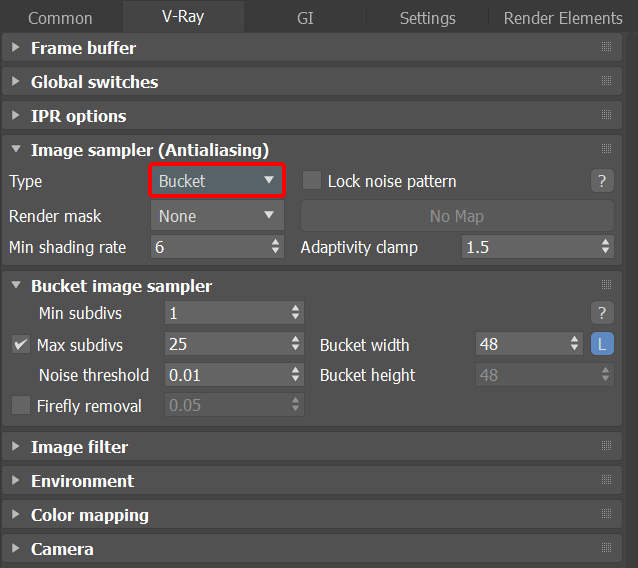638x568 pixels.
Task: Switch to the GI tab
Action: point(305,18)
